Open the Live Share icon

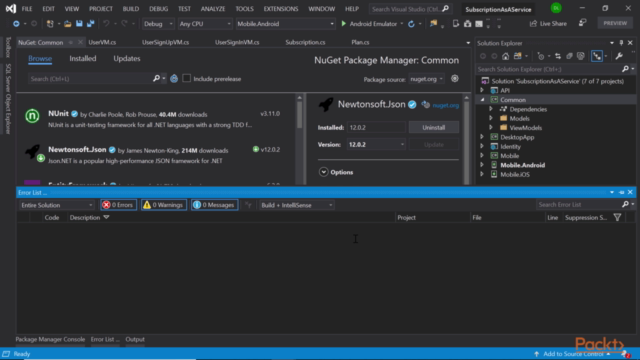pyautogui.click(x=533, y=24)
